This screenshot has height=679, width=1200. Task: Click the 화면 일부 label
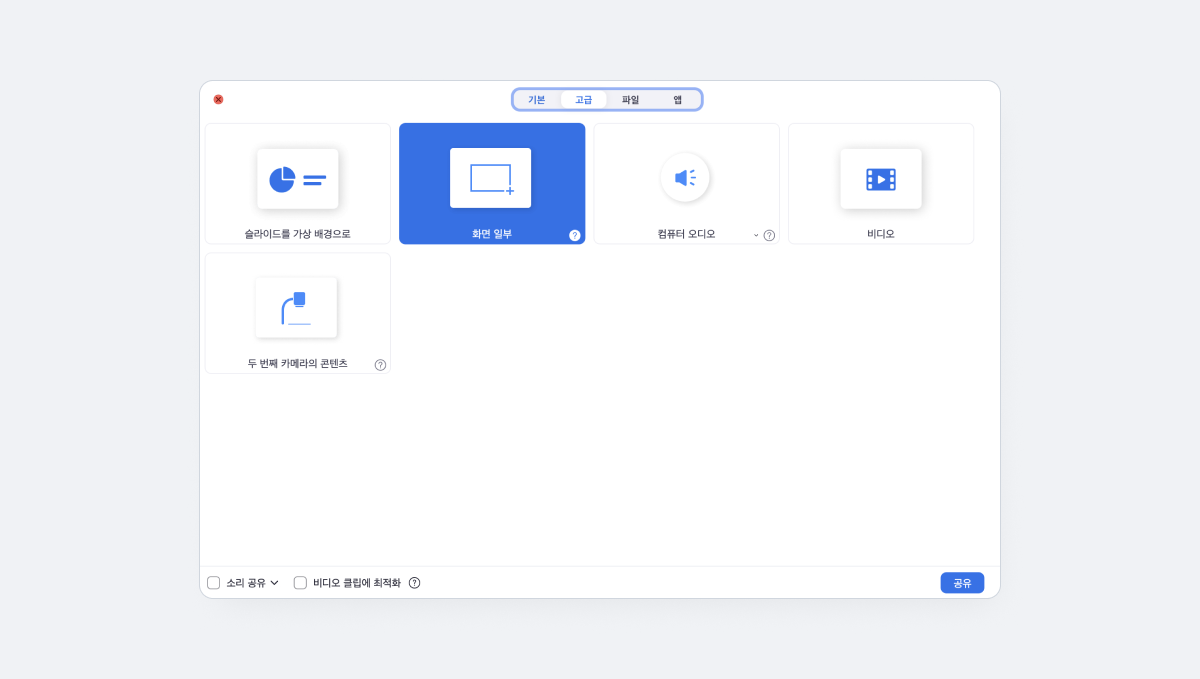492,234
